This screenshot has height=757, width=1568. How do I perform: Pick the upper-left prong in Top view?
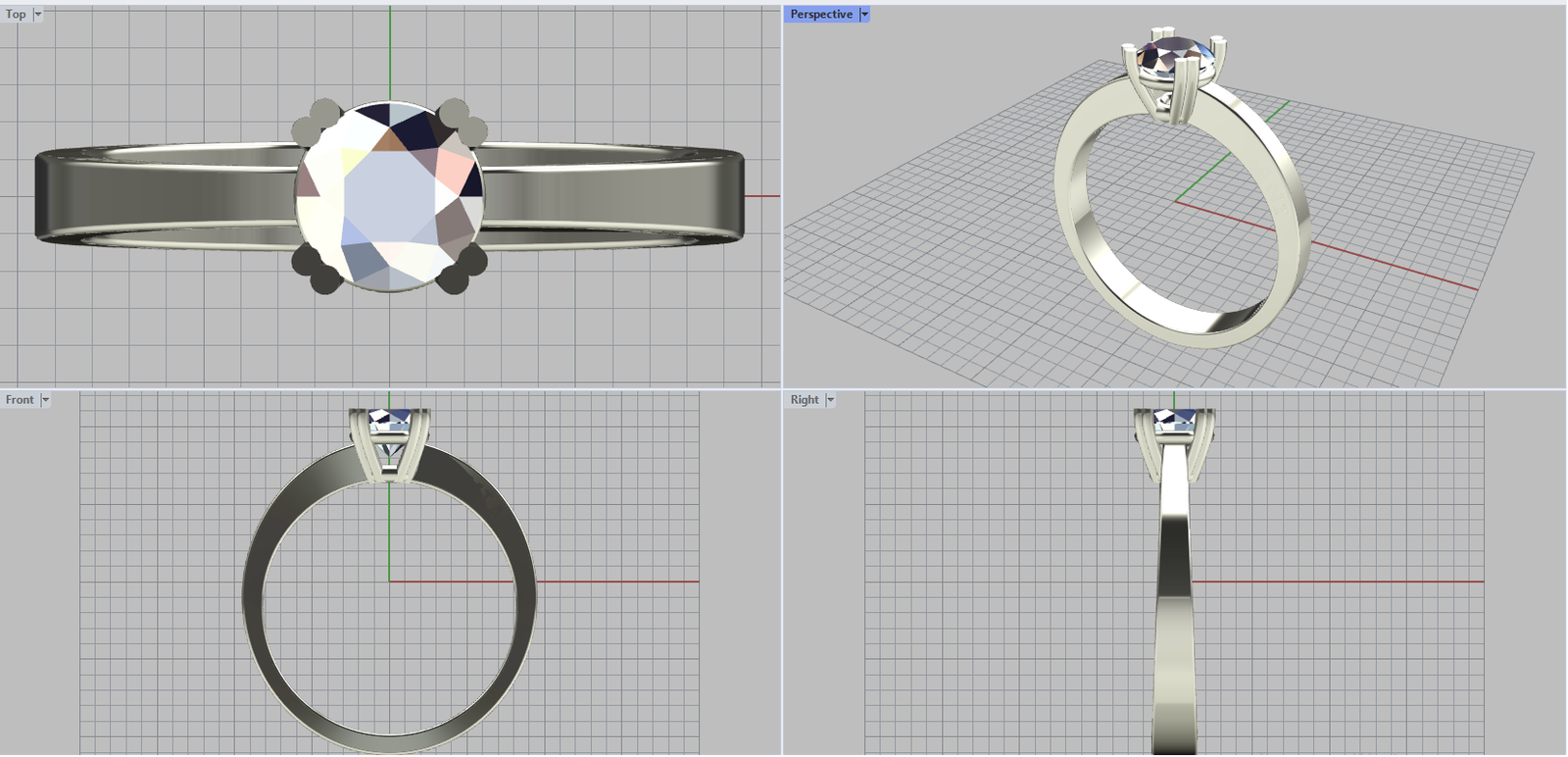click(x=313, y=121)
